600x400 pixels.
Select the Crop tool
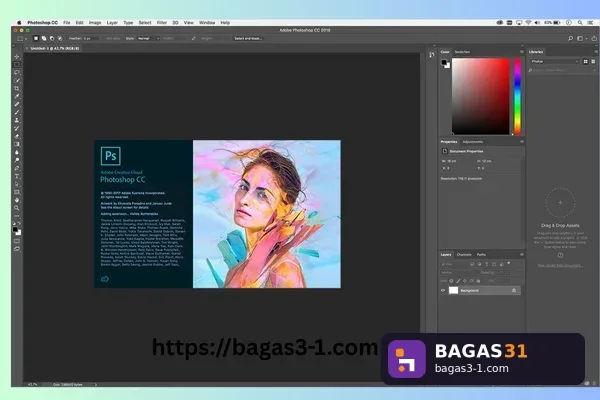[x=16, y=88]
